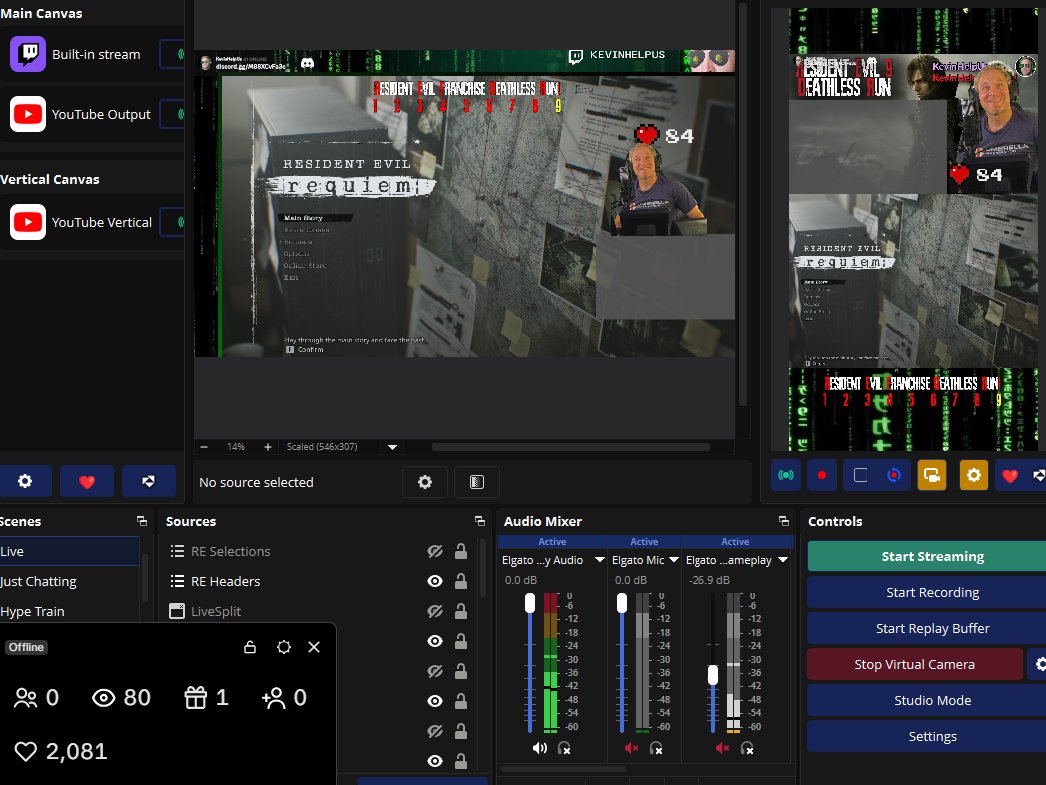Click Start Replay Buffer
1046x785 pixels.
927,628
